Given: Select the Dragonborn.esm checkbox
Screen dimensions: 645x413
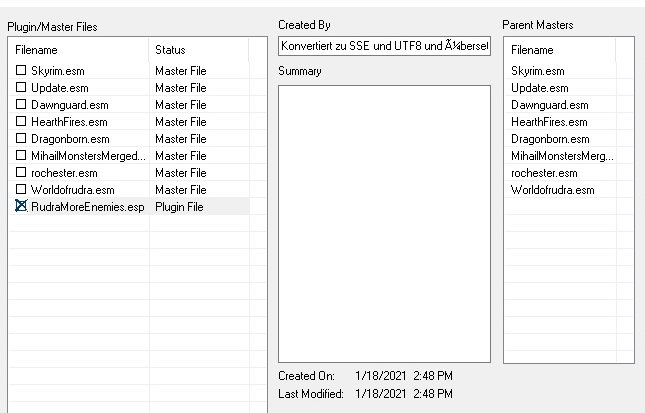Looking at the screenshot, I should (21, 139).
